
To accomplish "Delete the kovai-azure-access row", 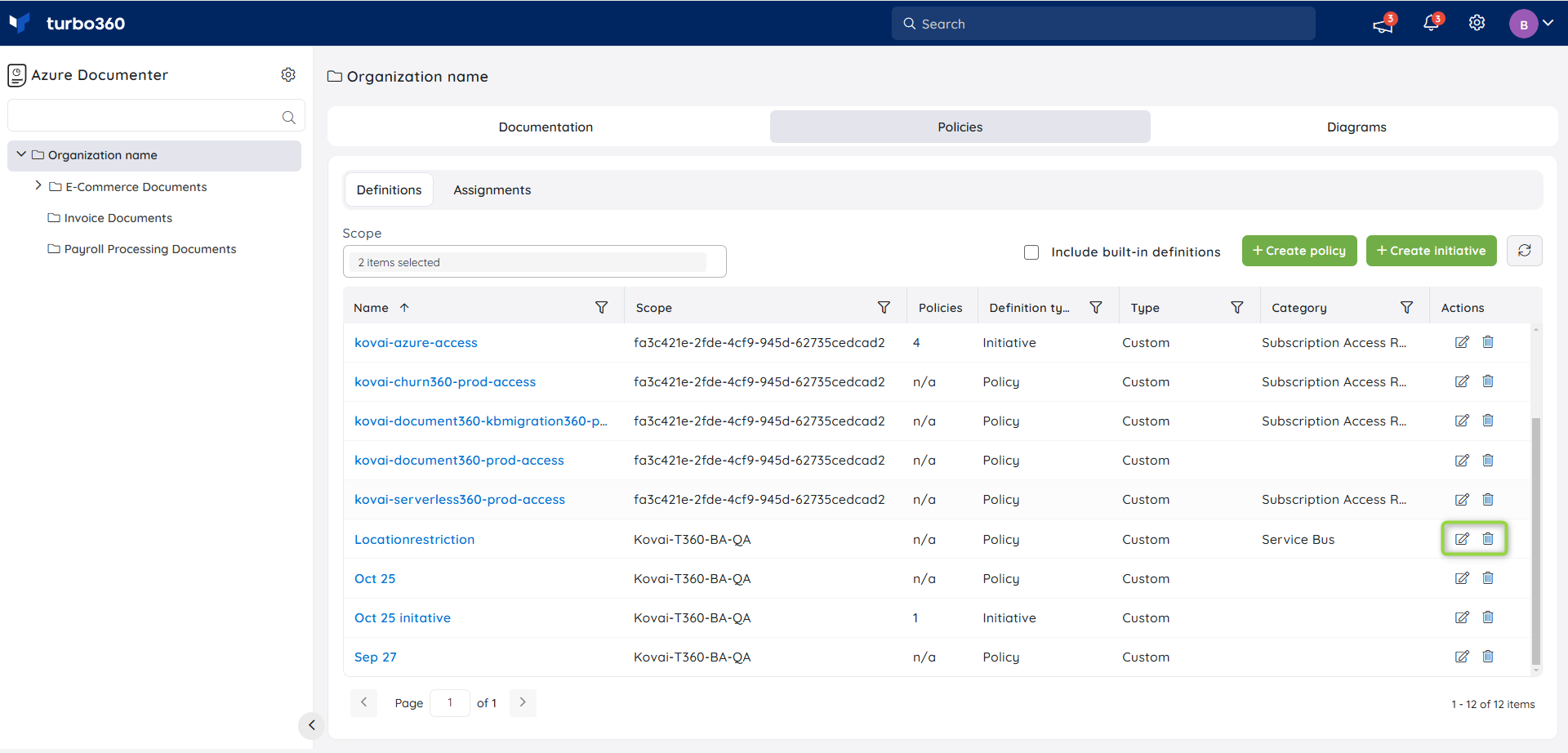I will tap(1488, 342).
